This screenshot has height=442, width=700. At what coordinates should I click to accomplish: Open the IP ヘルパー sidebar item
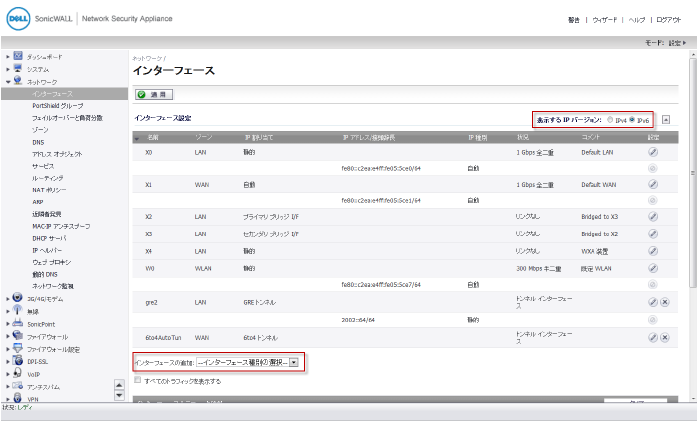pyautogui.click(x=47, y=250)
